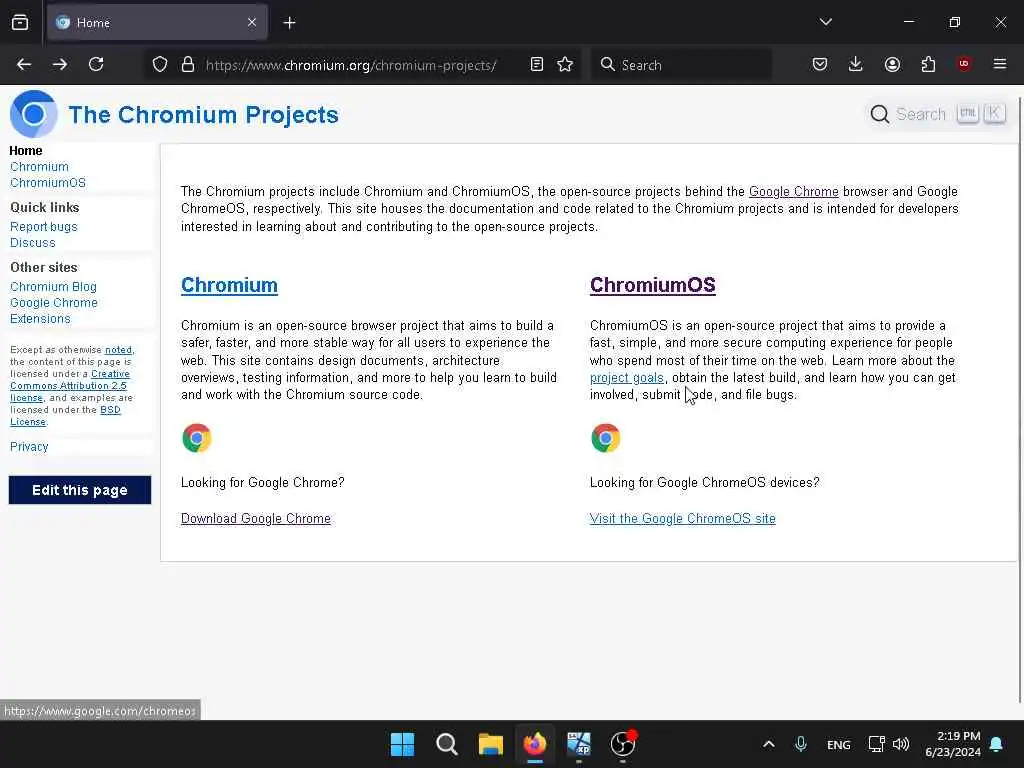This screenshot has height=768, width=1024.
Task: Reload the current page
Action: click(x=96, y=64)
